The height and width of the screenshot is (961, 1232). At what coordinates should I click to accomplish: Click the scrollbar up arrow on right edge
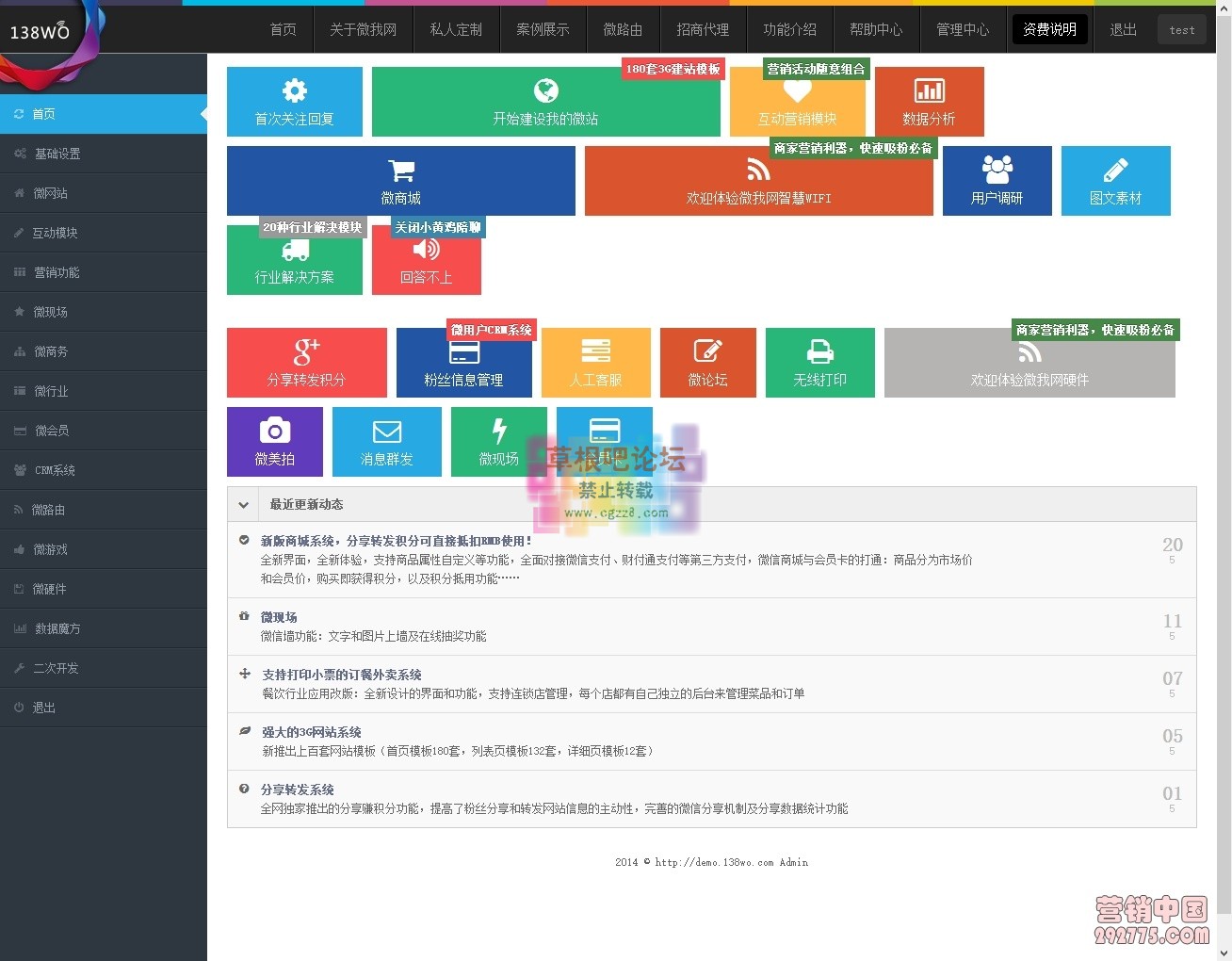[1224, 7]
